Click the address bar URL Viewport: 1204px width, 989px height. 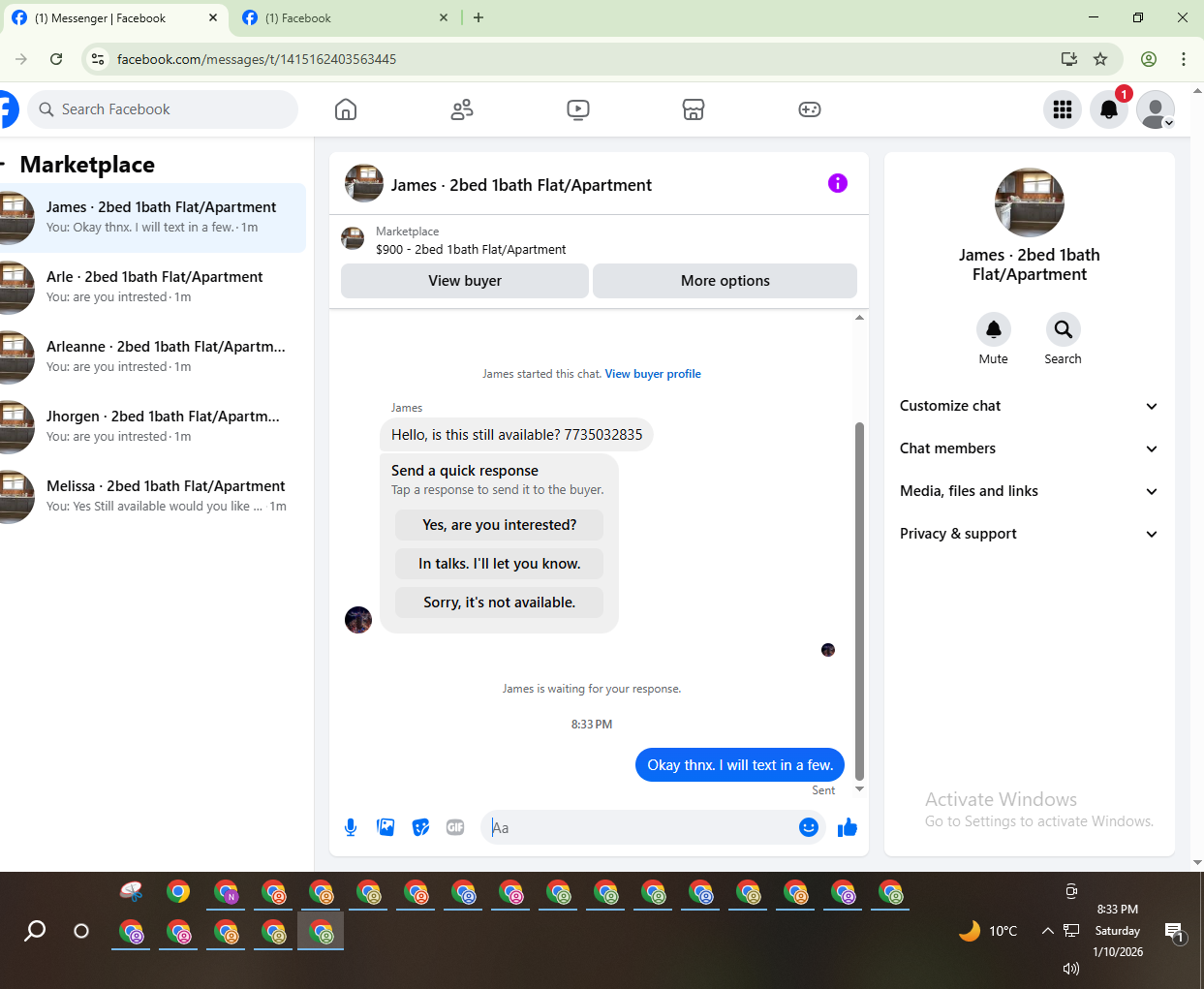tap(257, 59)
